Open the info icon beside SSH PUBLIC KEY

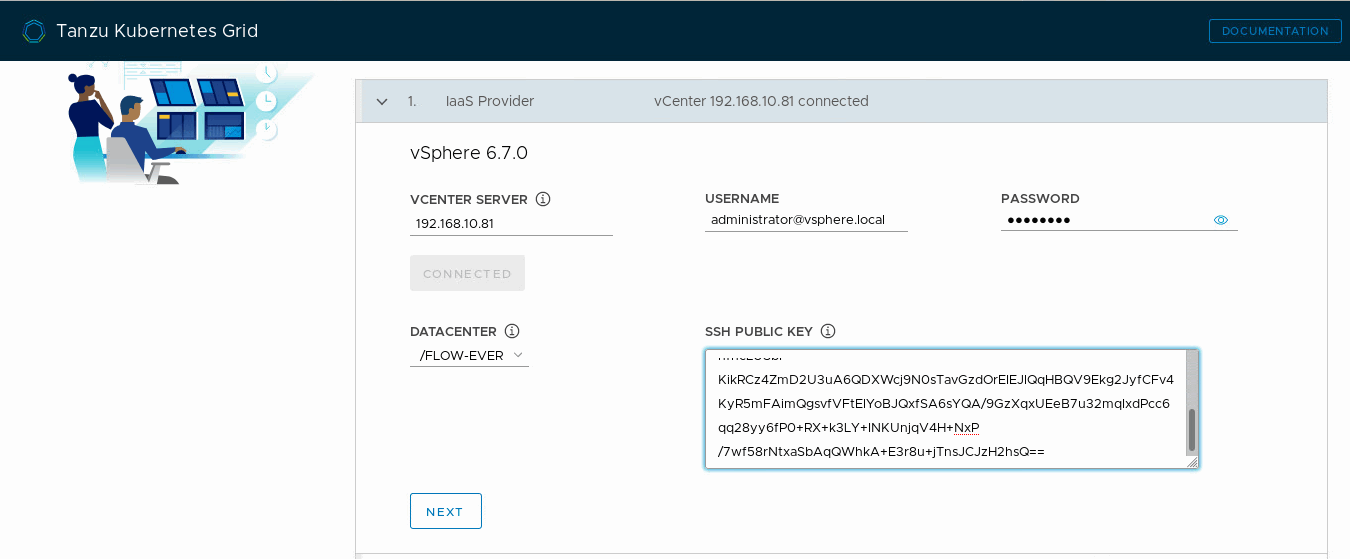827,331
